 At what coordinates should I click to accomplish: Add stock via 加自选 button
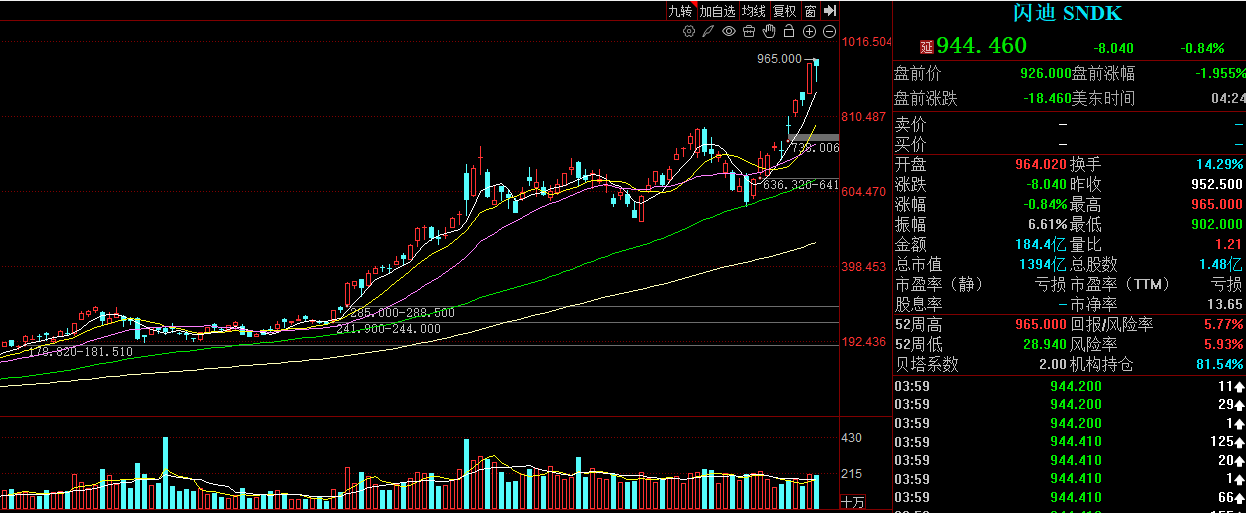pos(717,11)
